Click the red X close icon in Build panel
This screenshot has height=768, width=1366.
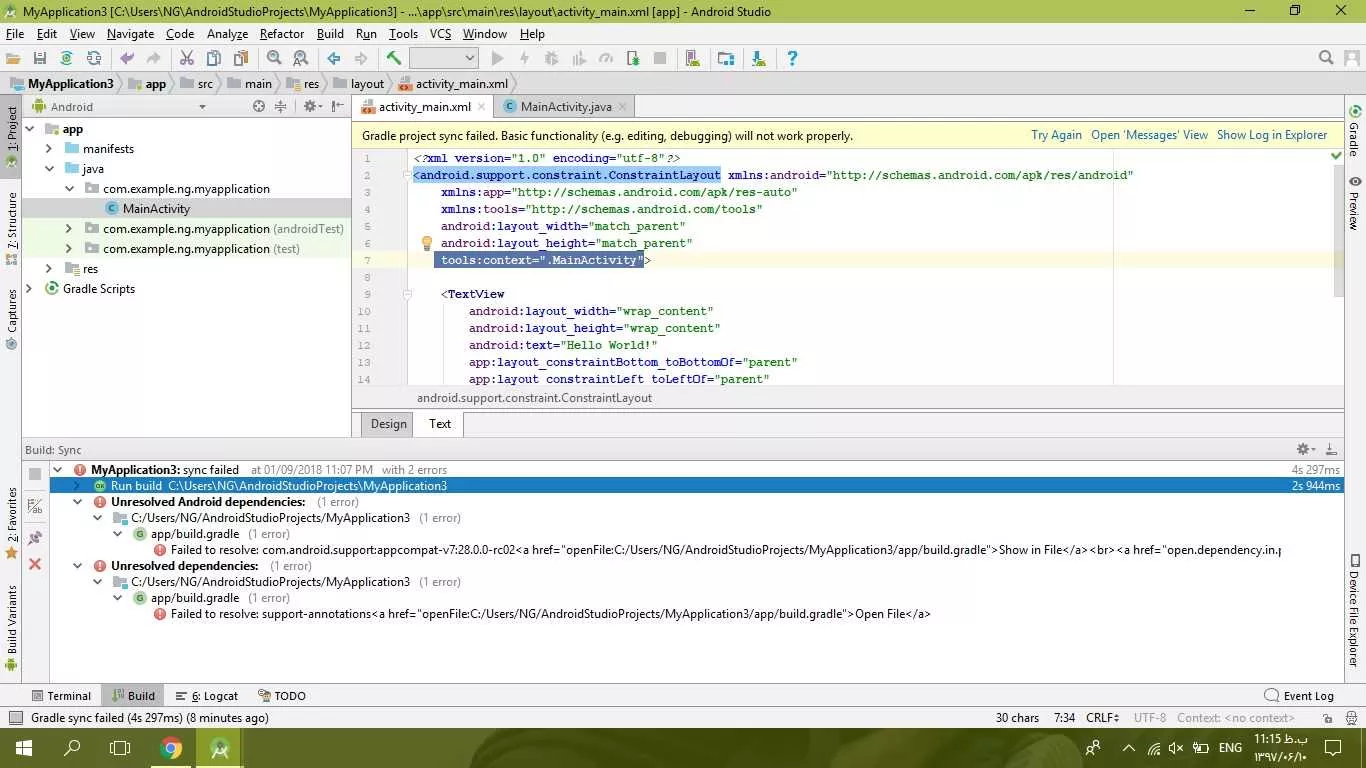(35, 564)
